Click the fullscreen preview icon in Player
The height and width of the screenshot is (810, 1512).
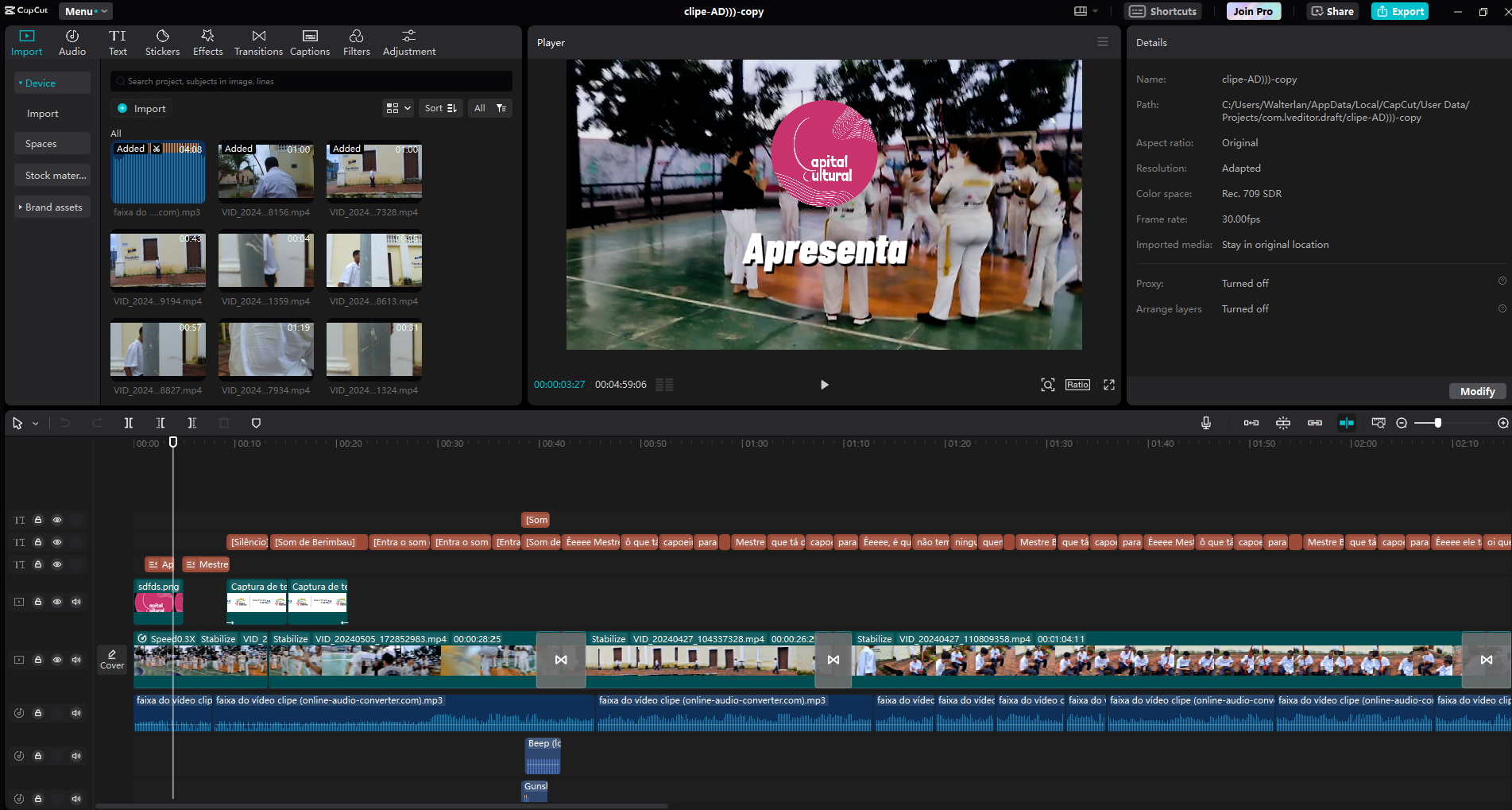[x=1108, y=385]
